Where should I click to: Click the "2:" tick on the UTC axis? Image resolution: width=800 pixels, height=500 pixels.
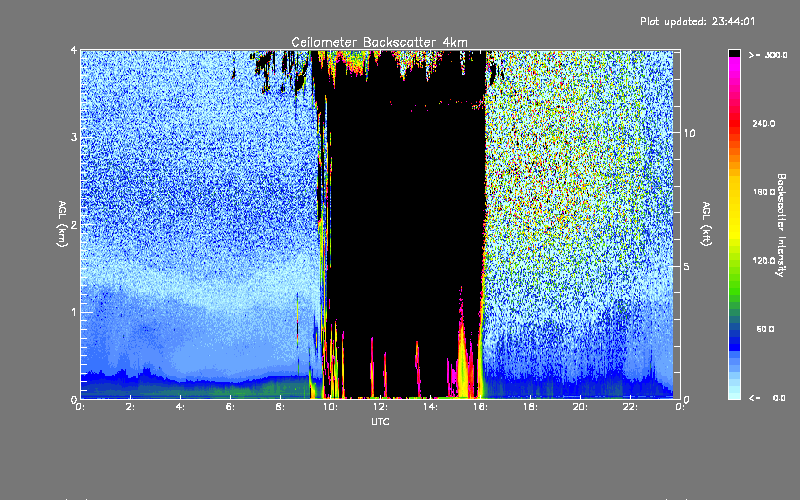(130, 407)
